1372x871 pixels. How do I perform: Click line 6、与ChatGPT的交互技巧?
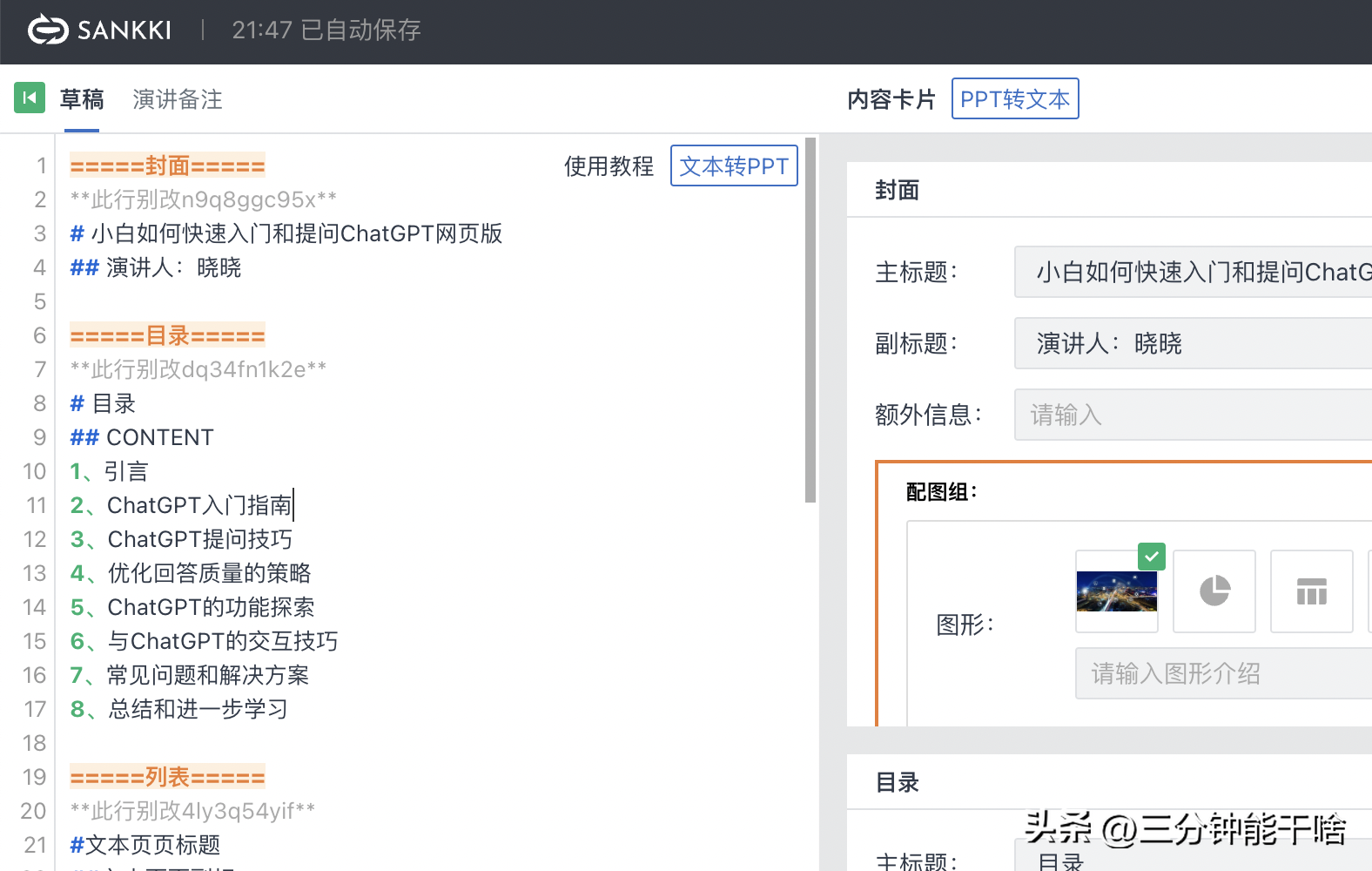[204, 641]
